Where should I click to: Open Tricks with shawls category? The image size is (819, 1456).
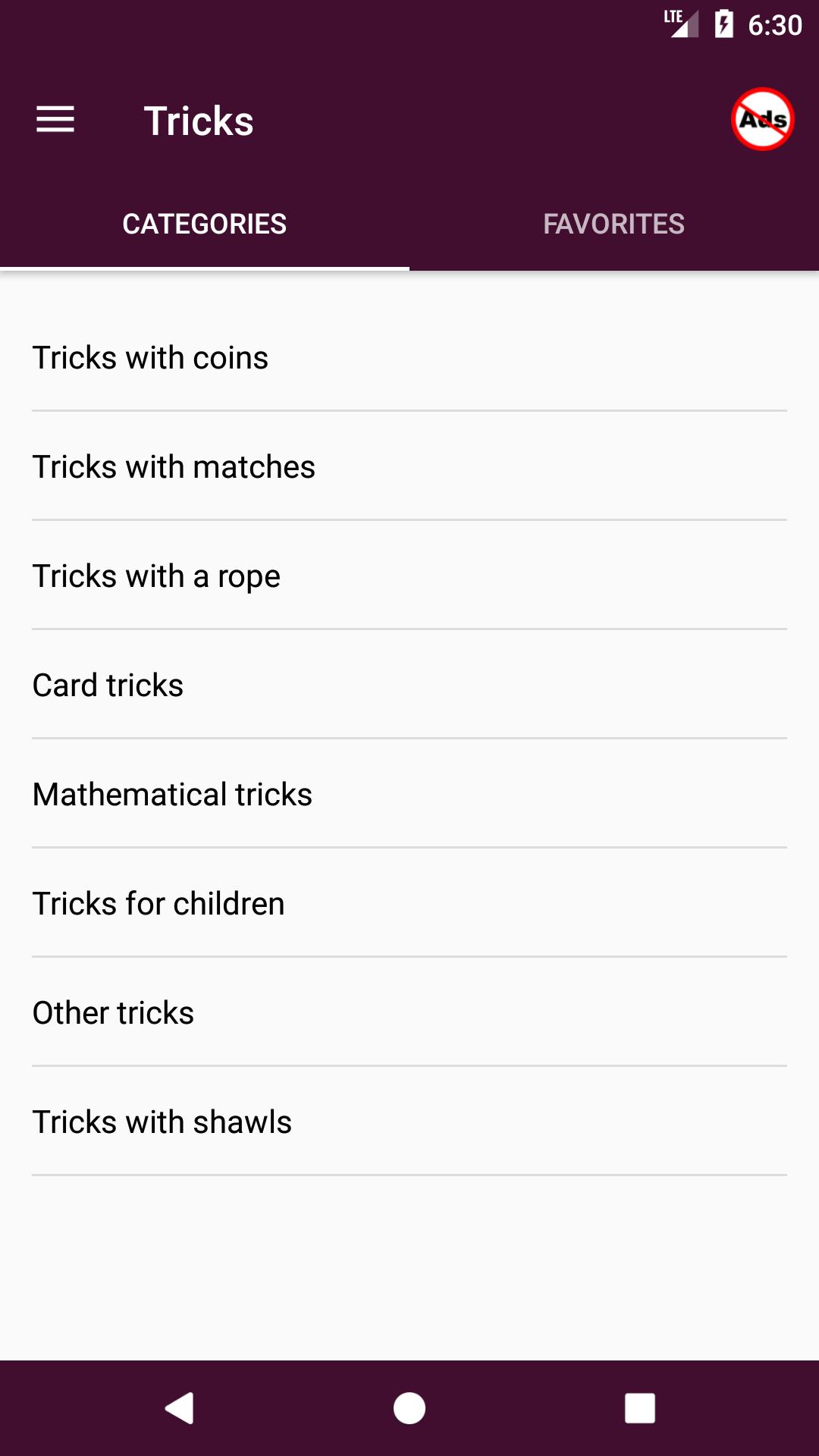tap(409, 1122)
